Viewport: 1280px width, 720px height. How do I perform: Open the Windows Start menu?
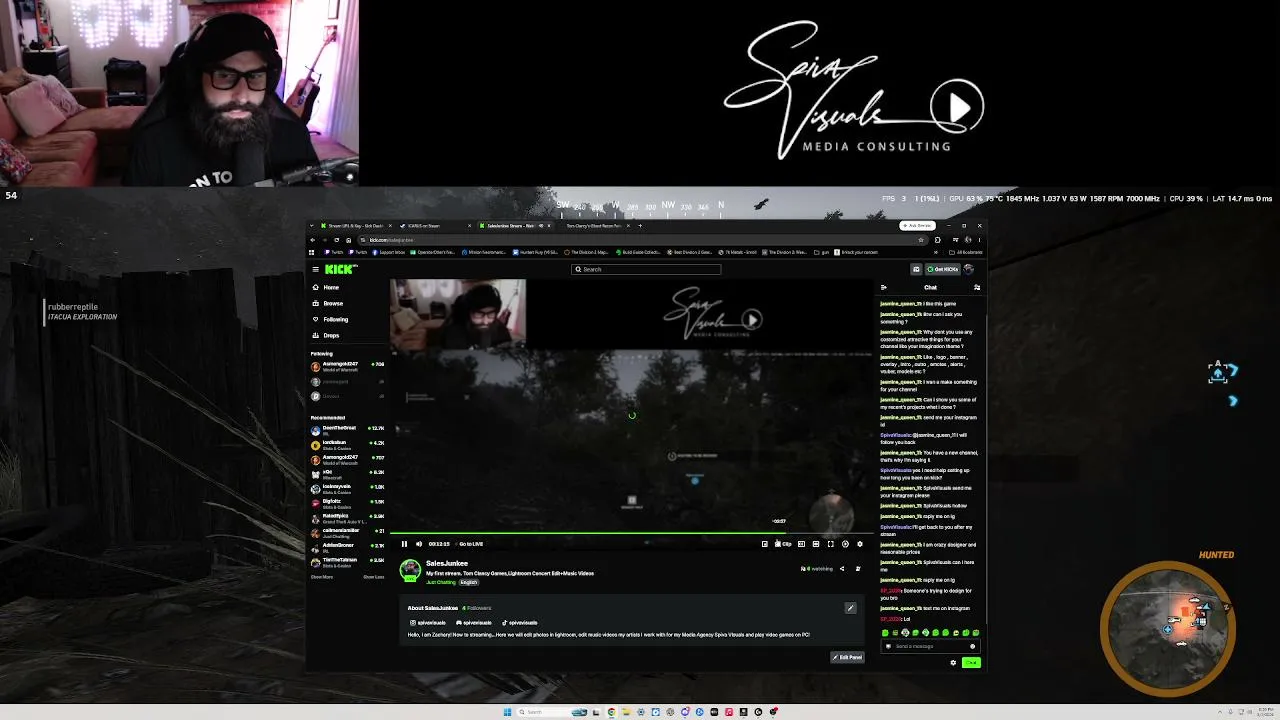click(508, 712)
